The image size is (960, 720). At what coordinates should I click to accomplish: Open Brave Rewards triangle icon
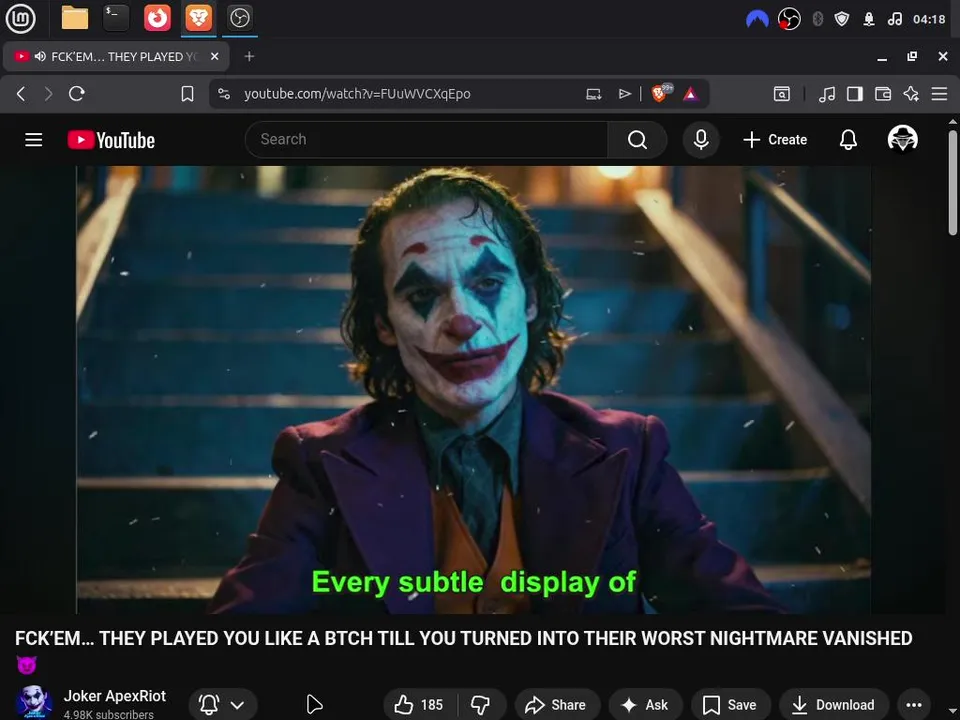pos(691,94)
